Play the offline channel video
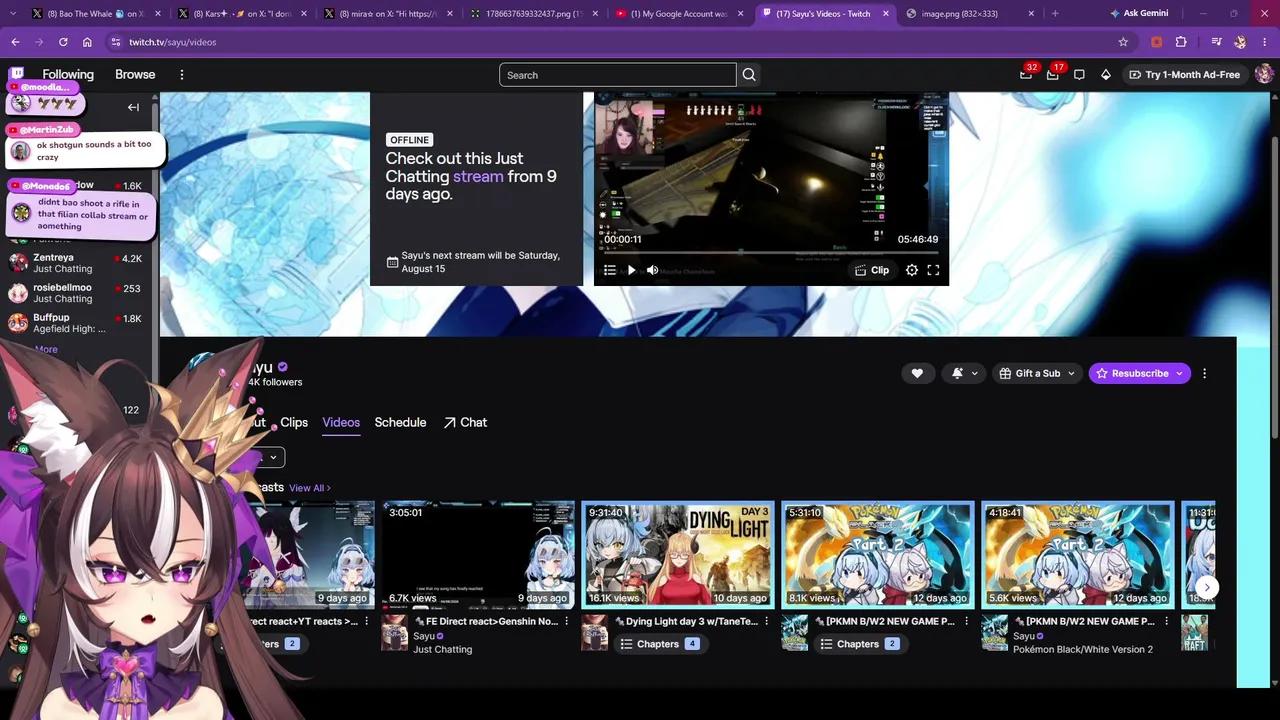This screenshot has height=720, width=1280. point(631,270)
